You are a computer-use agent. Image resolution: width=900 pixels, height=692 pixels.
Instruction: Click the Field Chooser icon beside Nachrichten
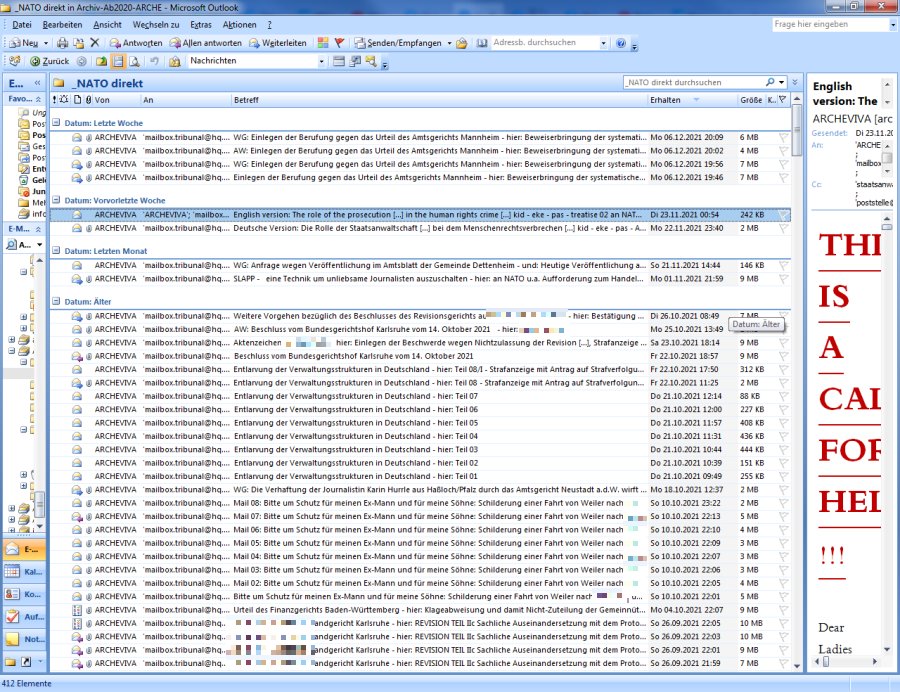click(339, 61)
